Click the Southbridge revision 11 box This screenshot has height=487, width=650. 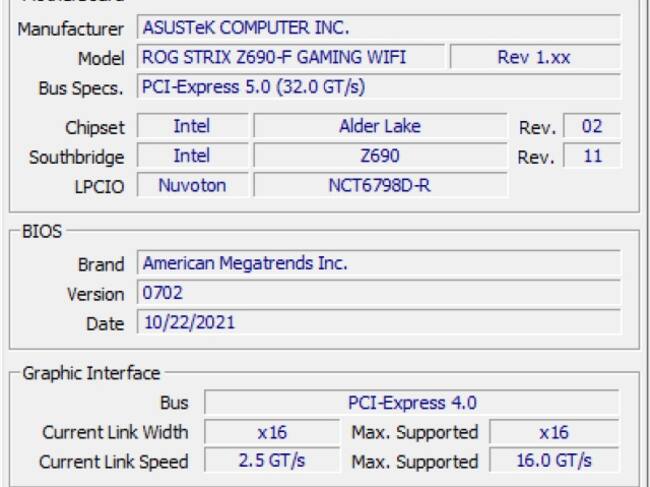[592, 156]
